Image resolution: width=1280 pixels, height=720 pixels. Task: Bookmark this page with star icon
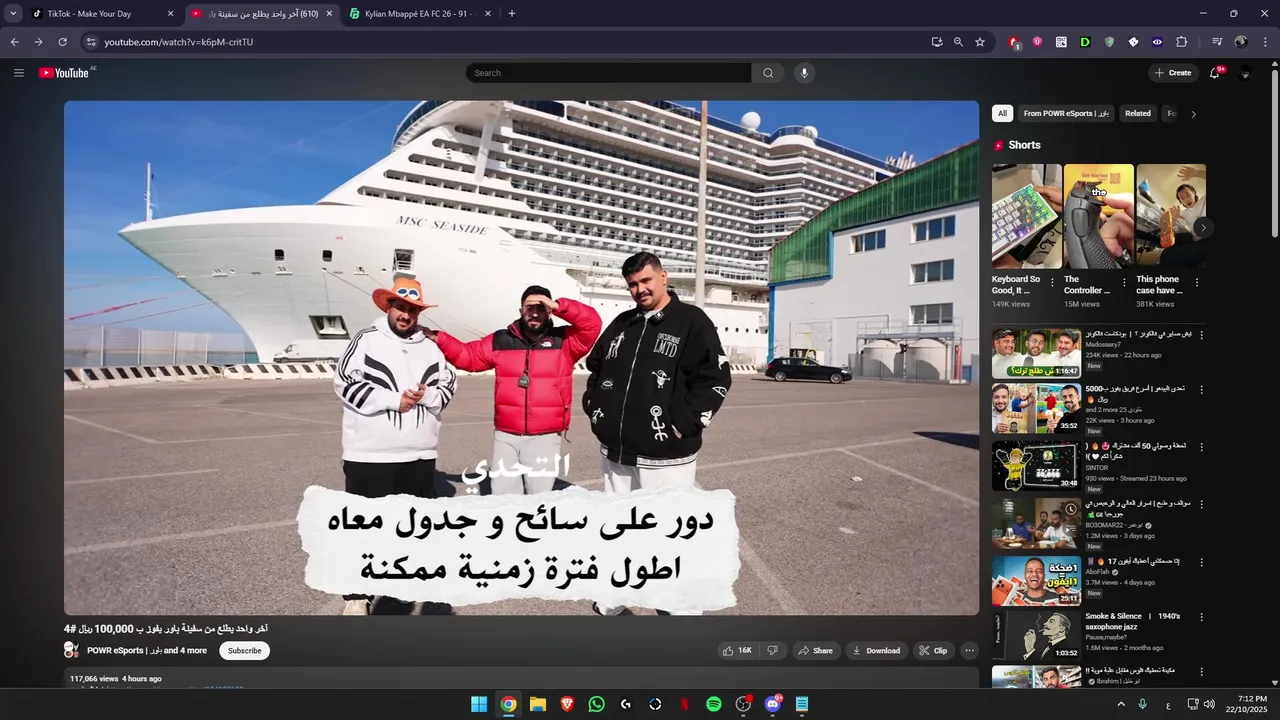(980, 42)
